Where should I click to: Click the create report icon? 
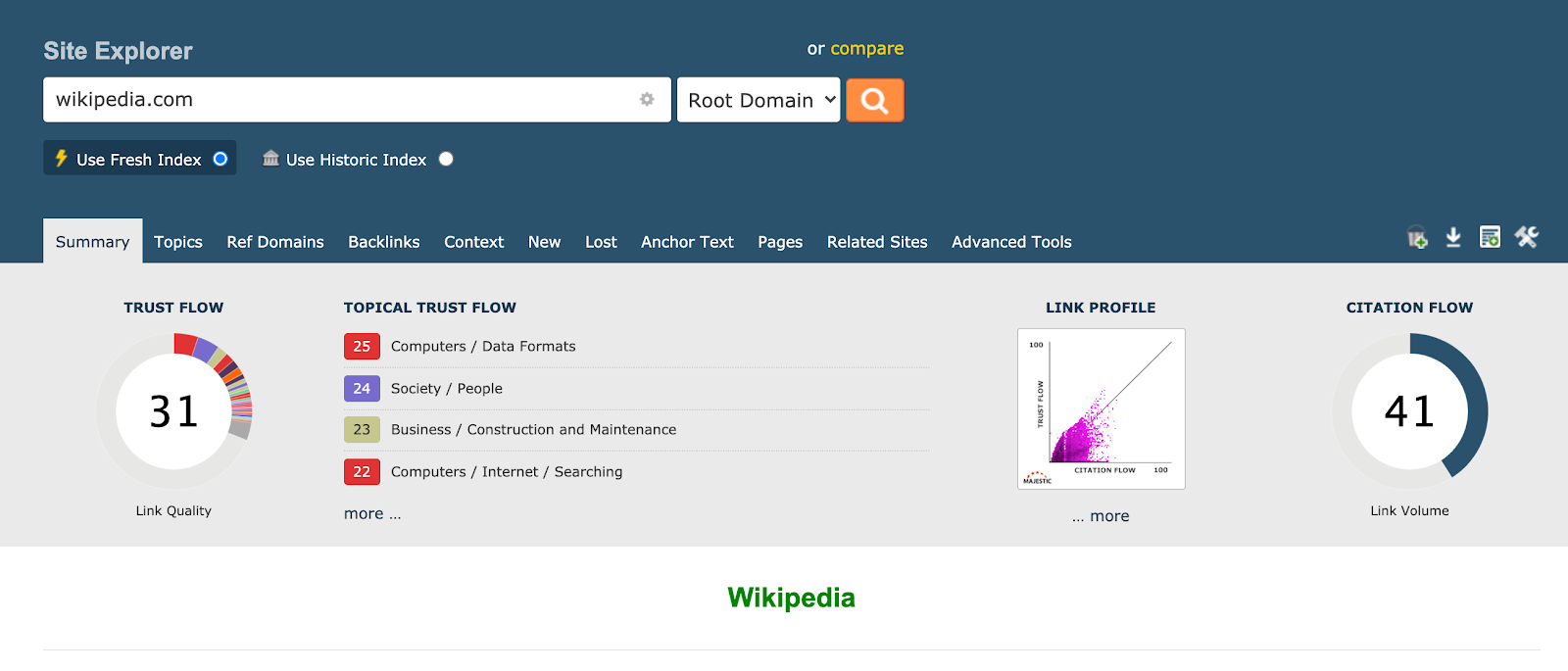coord(1490,237)
